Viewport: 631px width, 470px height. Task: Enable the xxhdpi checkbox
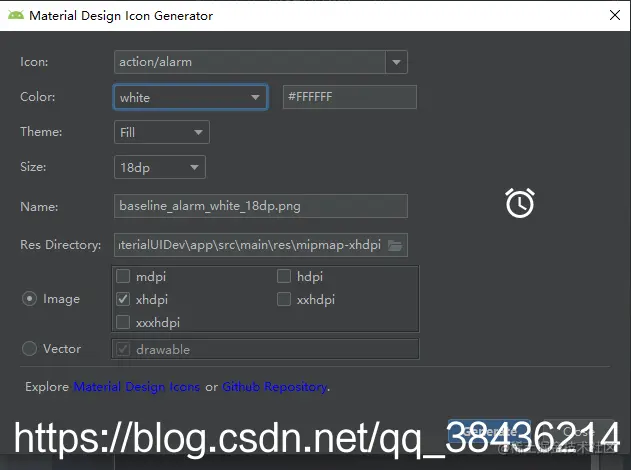284,299
